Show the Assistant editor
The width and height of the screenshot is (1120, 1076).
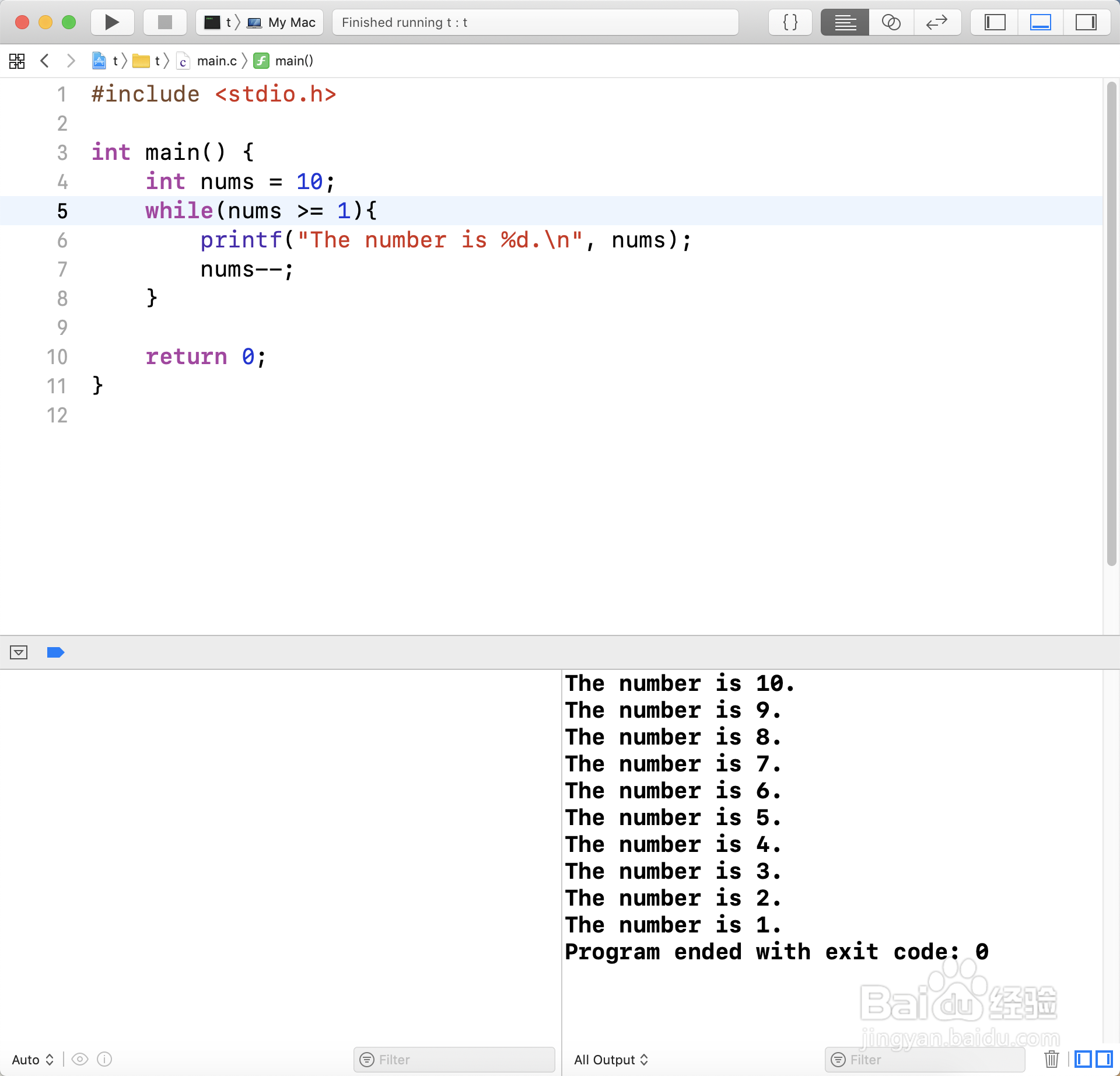click(891, 22)
